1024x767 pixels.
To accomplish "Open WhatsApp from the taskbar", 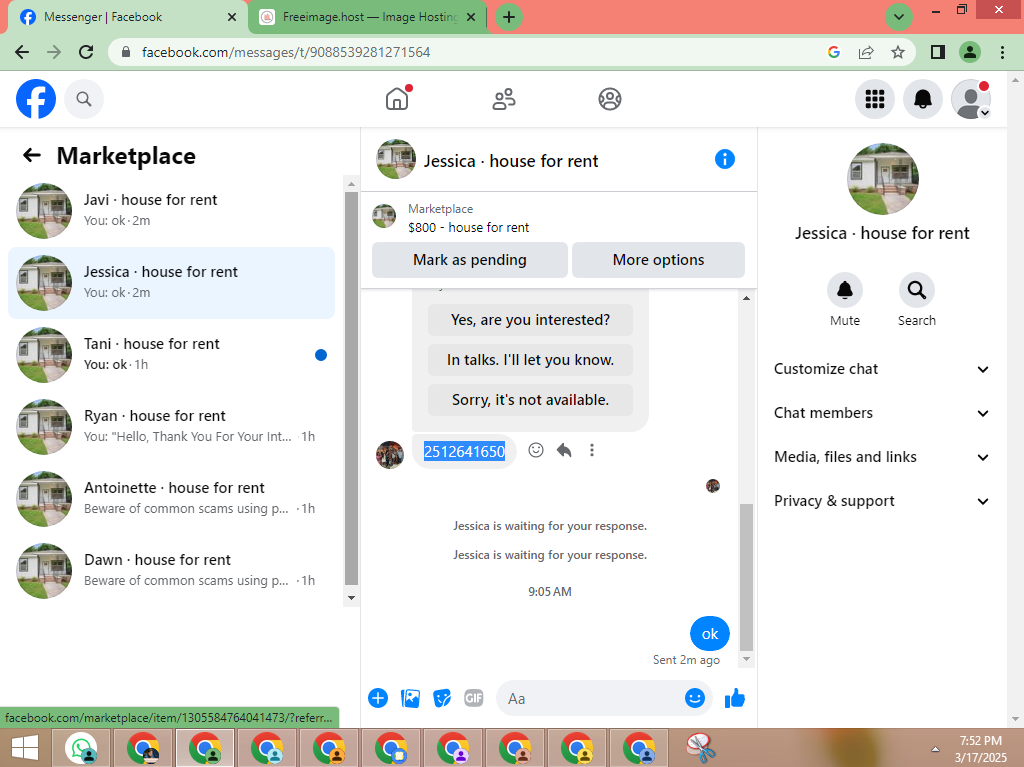I will click(x=81, y=749).
